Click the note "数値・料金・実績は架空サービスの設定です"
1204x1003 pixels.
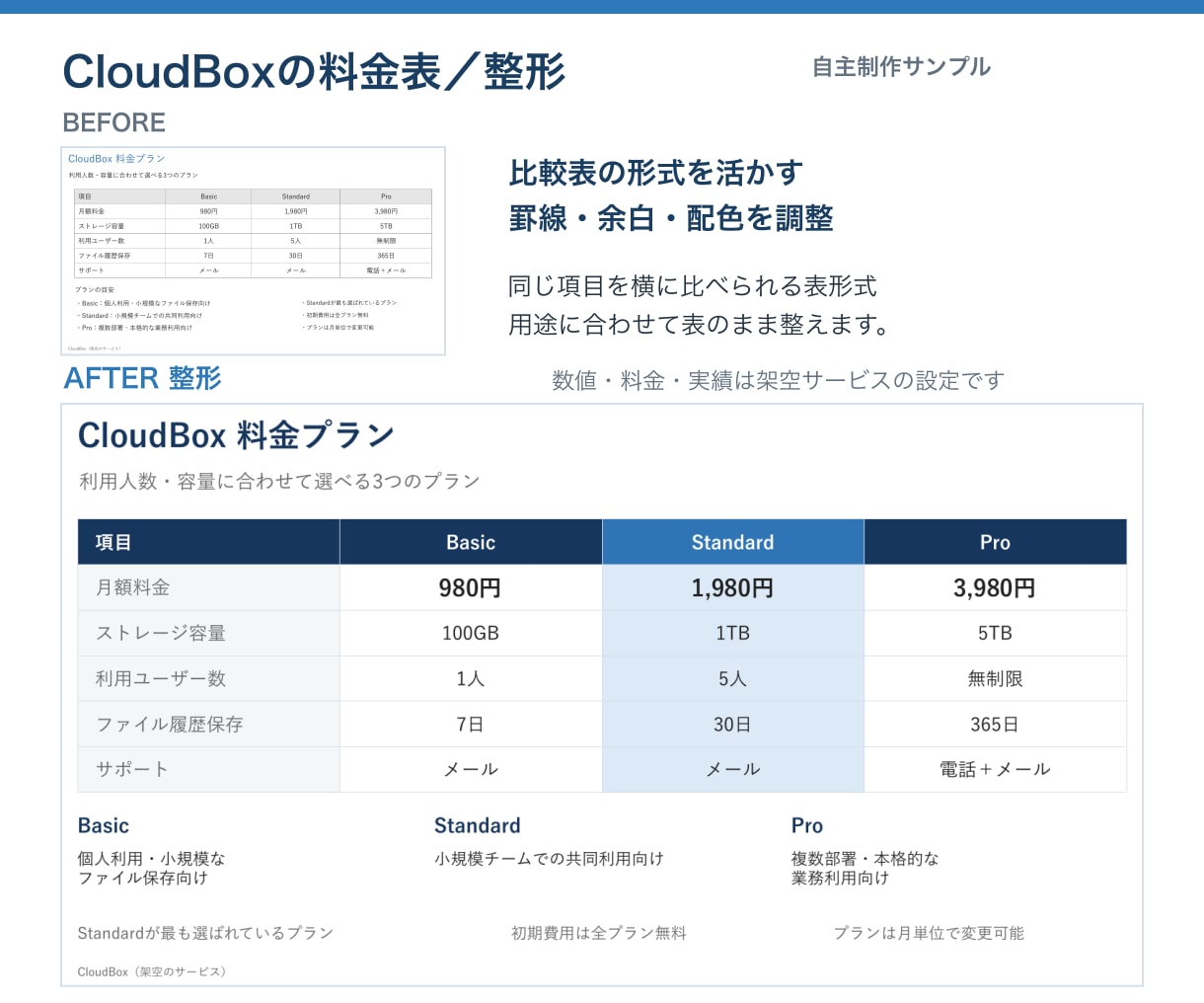point(778,381)
